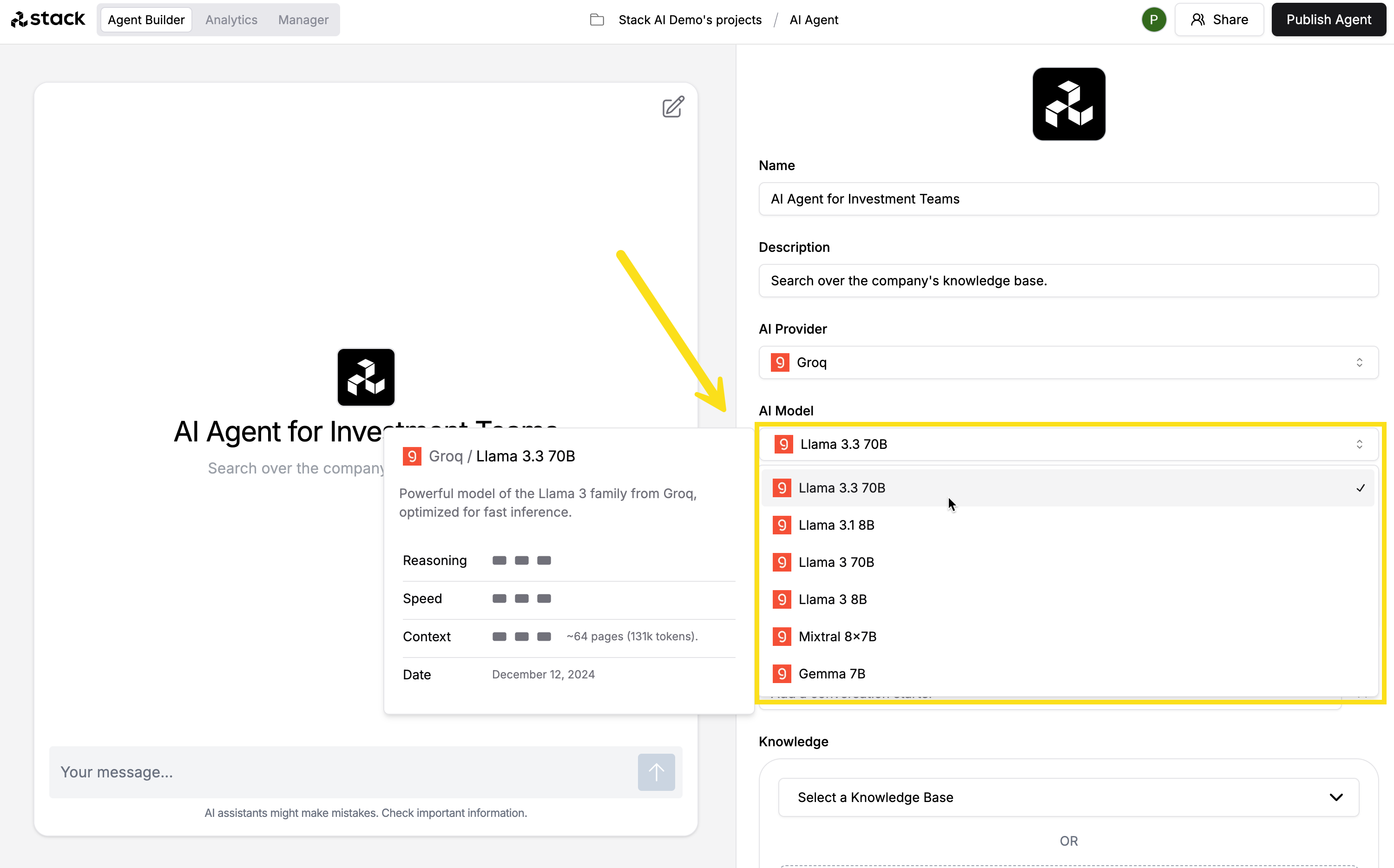
Task: Click the Groq icon next to Llama 3 70B
Action: point(782,563)
